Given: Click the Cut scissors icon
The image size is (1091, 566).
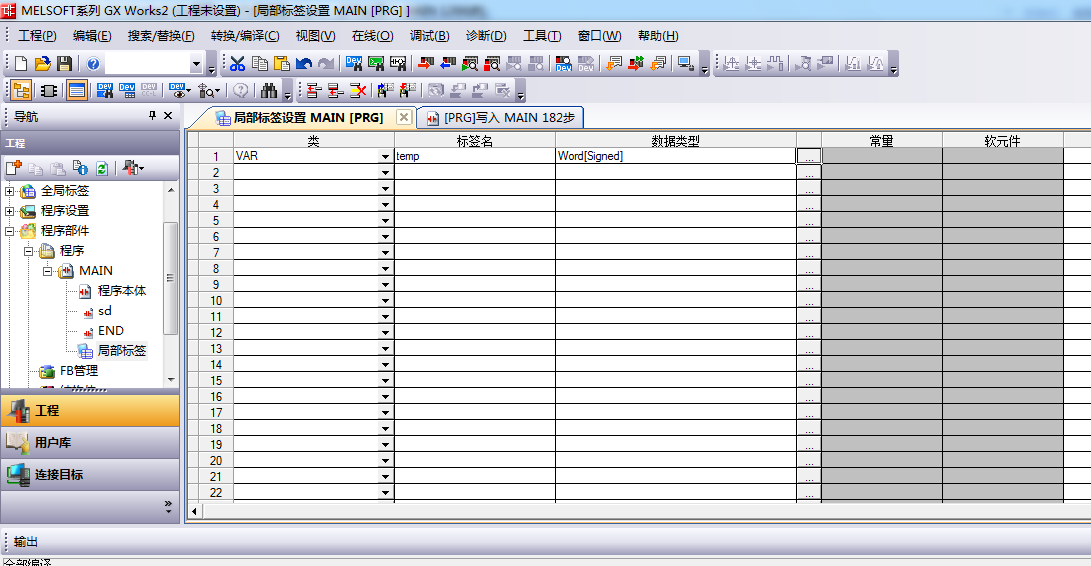Looking at the screenshot, I should pos(237,64).
